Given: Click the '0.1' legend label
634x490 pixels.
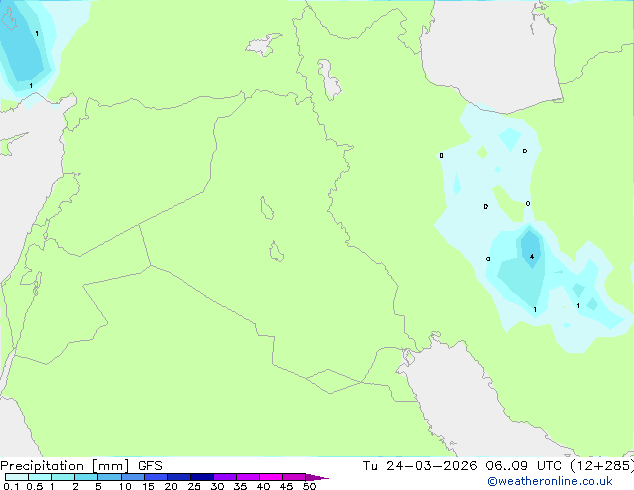Looking at the screenshot, I should click(x=11, y=486).
